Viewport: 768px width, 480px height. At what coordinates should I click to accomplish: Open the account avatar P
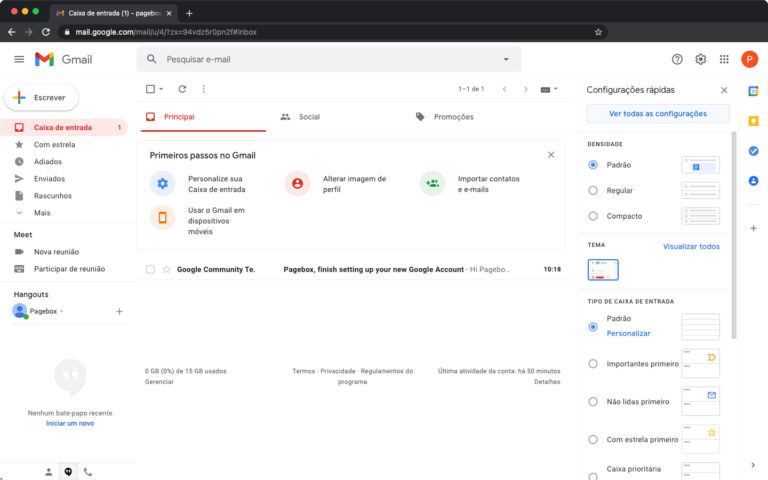point(749,59)
